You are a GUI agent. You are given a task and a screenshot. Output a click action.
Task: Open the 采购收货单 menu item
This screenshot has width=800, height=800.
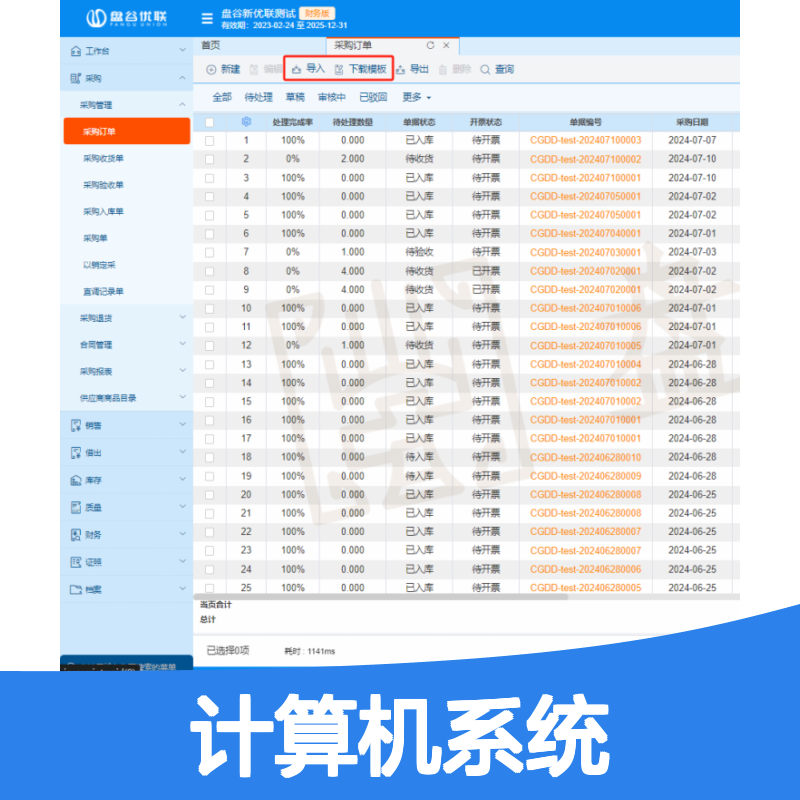click(104, 158)
